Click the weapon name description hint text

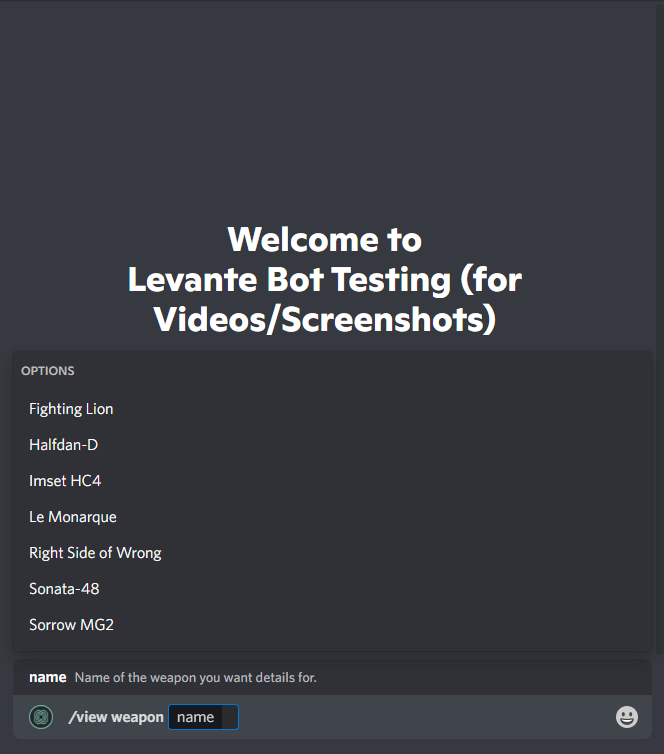coord(196,678)
